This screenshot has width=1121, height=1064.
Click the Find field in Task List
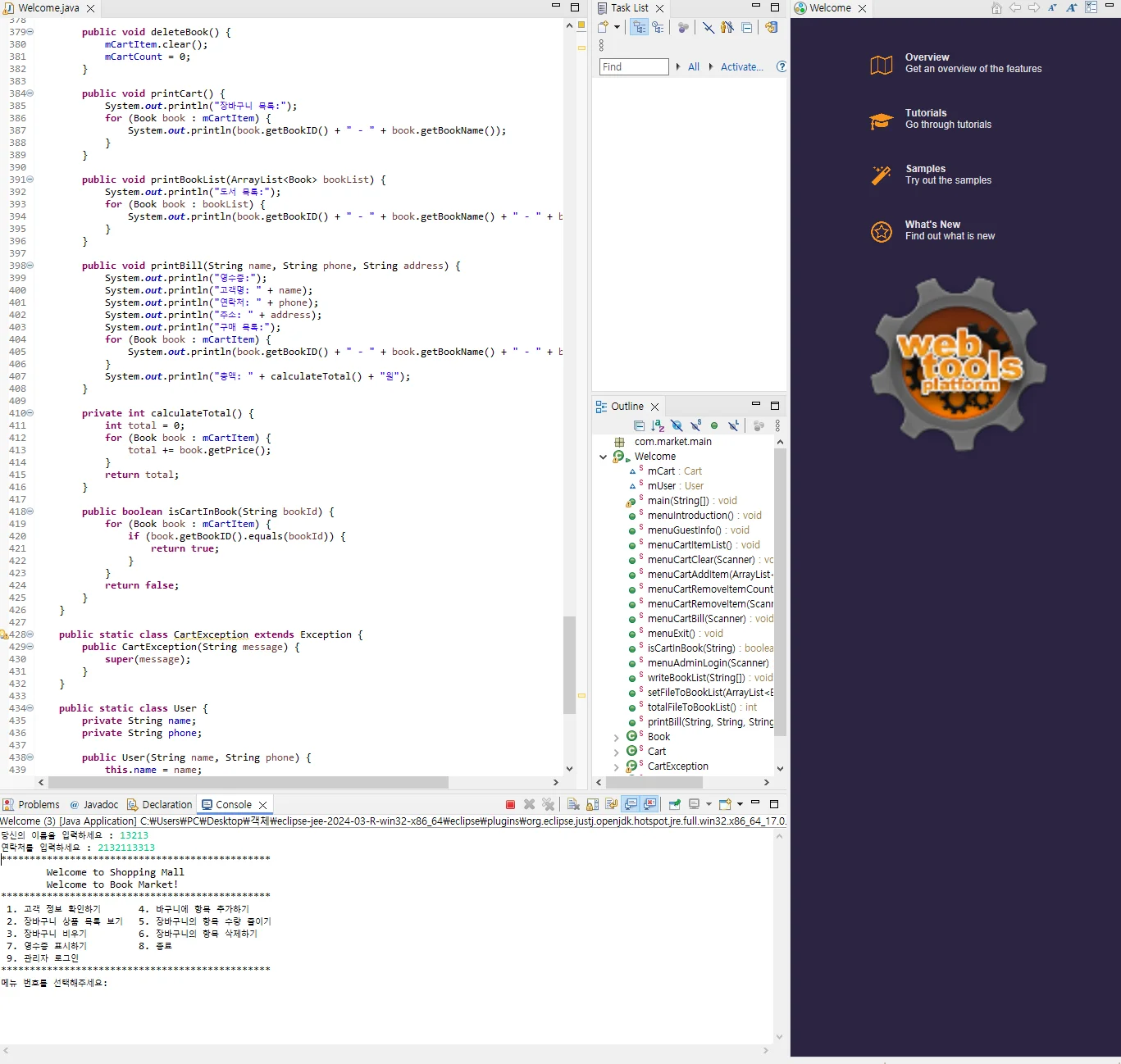pyautogui.click(x=634, y=67)
